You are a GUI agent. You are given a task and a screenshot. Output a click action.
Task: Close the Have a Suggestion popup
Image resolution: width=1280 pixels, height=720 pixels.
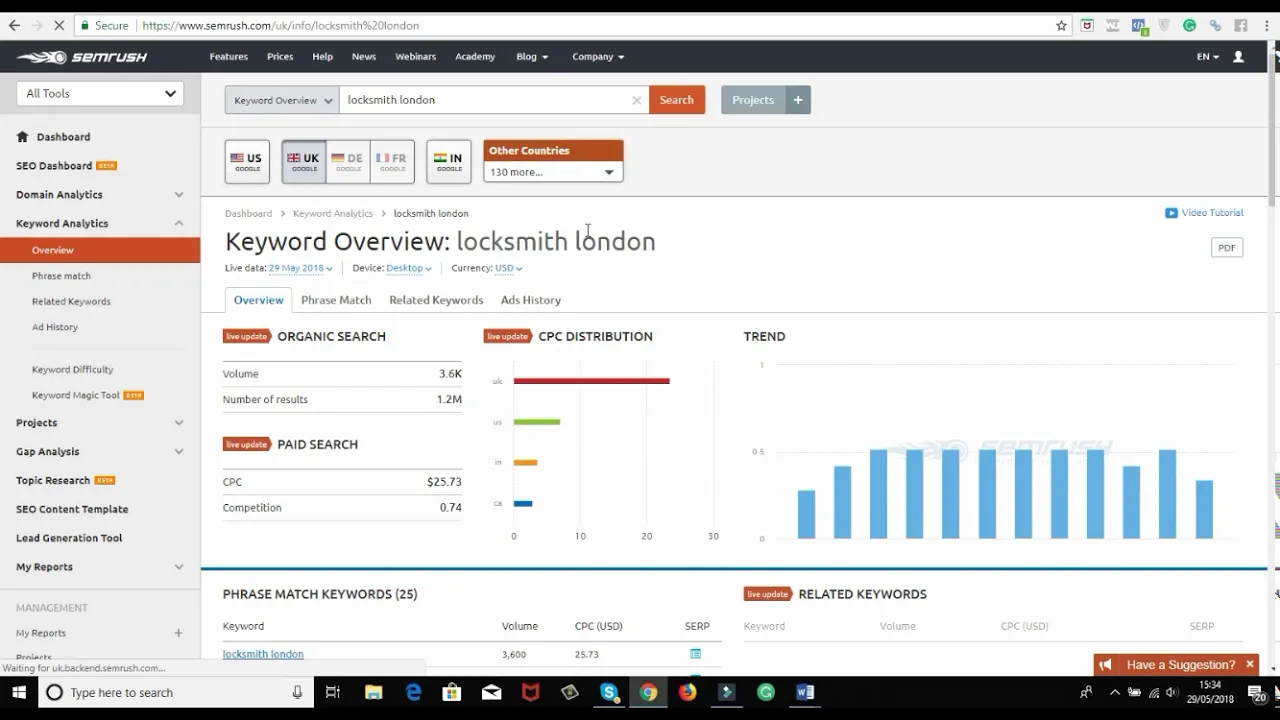click(1250, 665)
